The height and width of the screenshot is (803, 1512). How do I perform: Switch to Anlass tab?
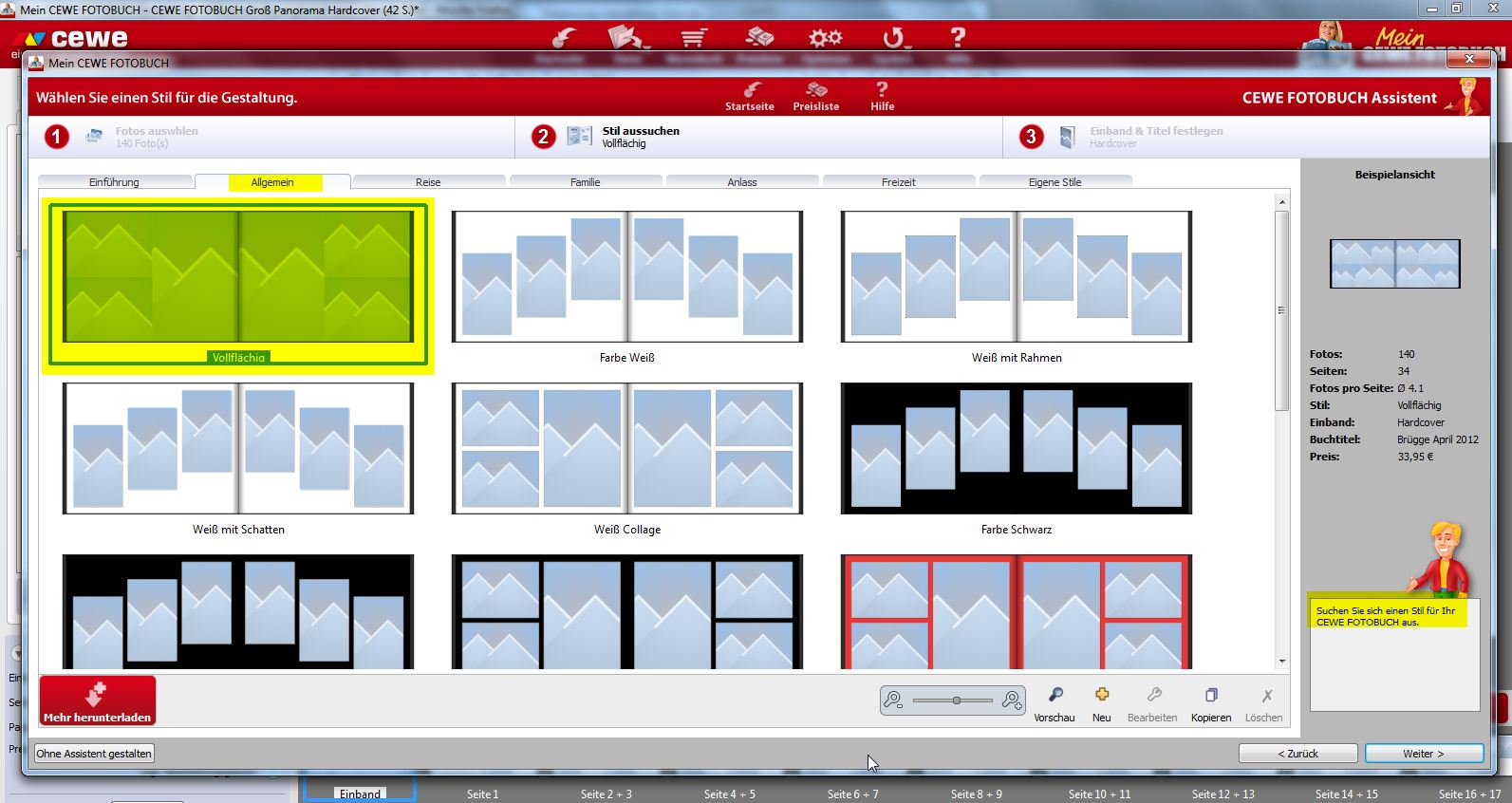pos(742,181)
